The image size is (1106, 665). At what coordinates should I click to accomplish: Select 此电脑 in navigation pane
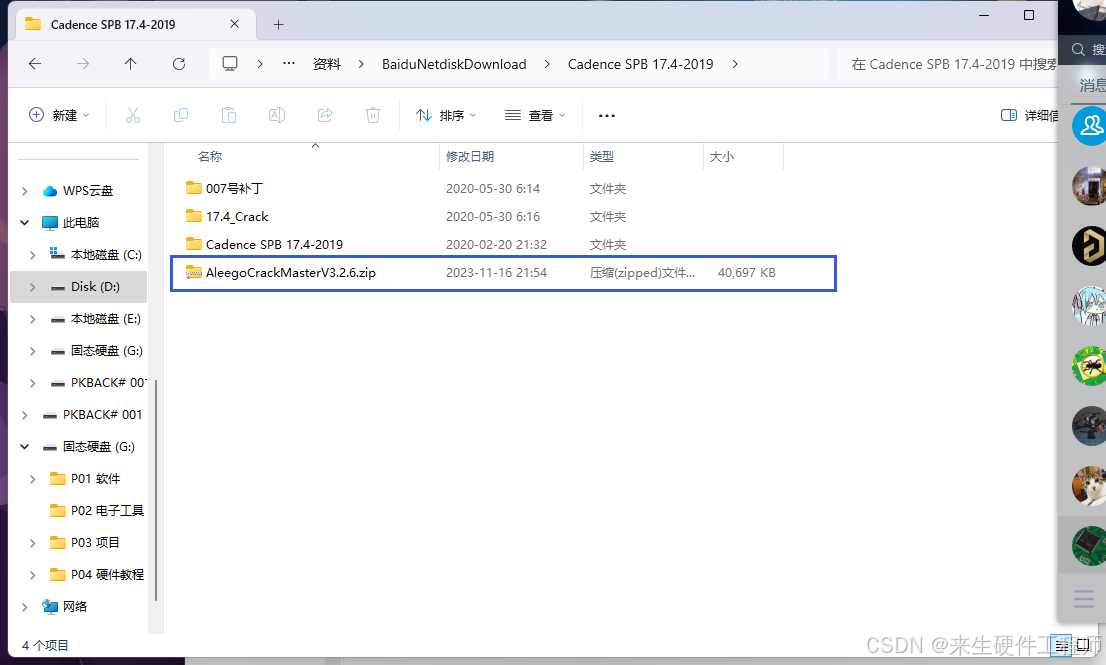80,223
